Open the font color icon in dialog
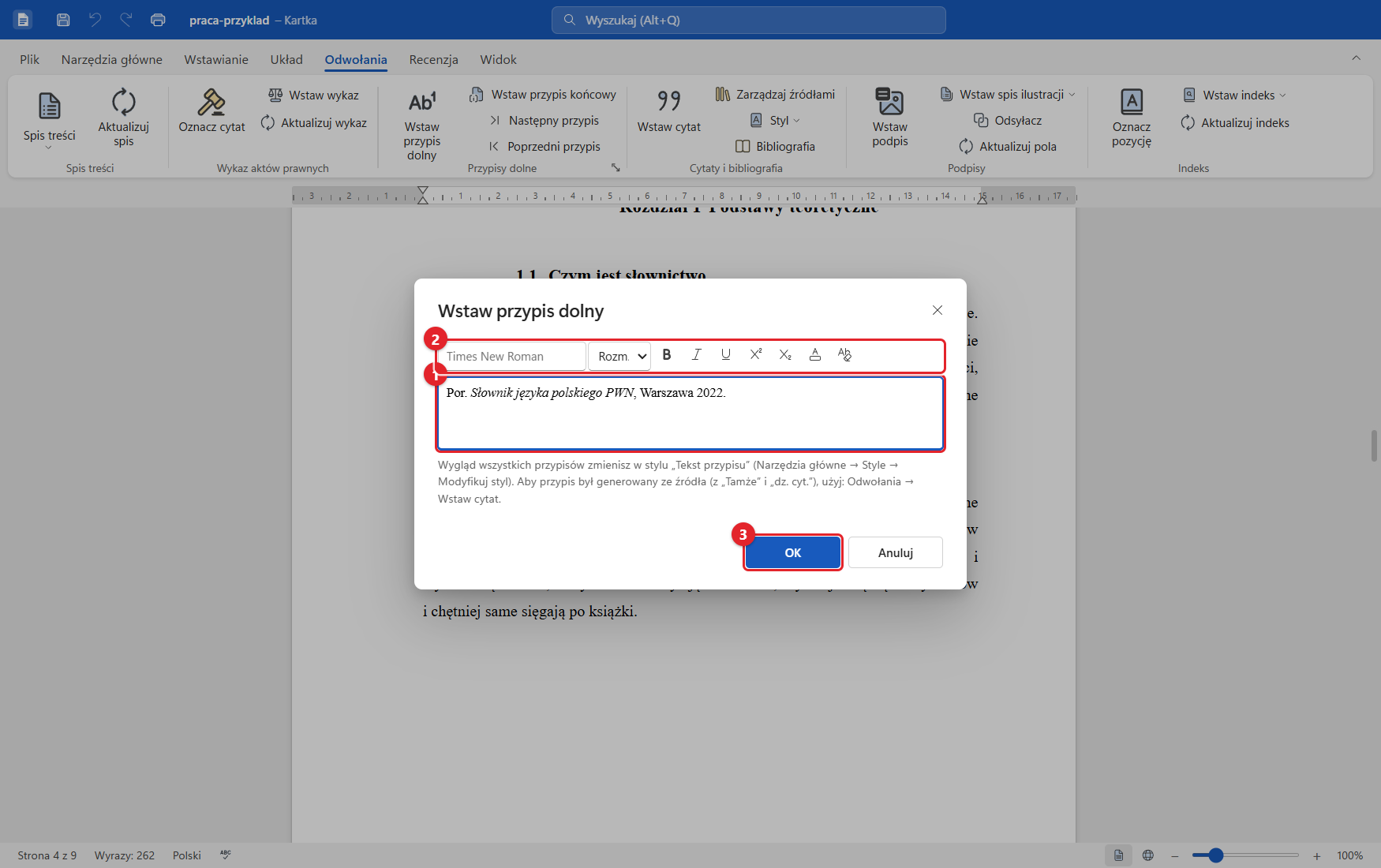Viewport: 1381px width, 868px height. (x=815, y=355)
